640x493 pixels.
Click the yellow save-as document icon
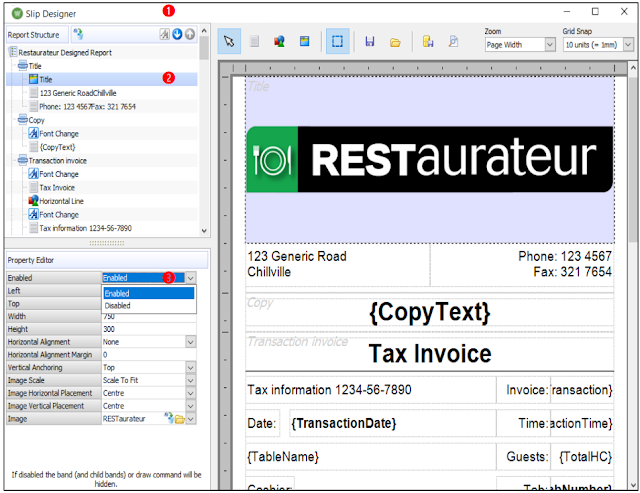pyautogui.click(x=428, y=41)
